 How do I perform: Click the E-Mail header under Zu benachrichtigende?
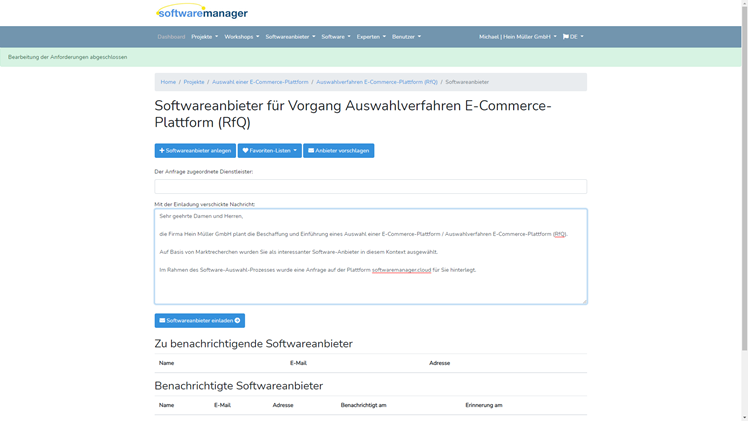[x=298, y=363]
